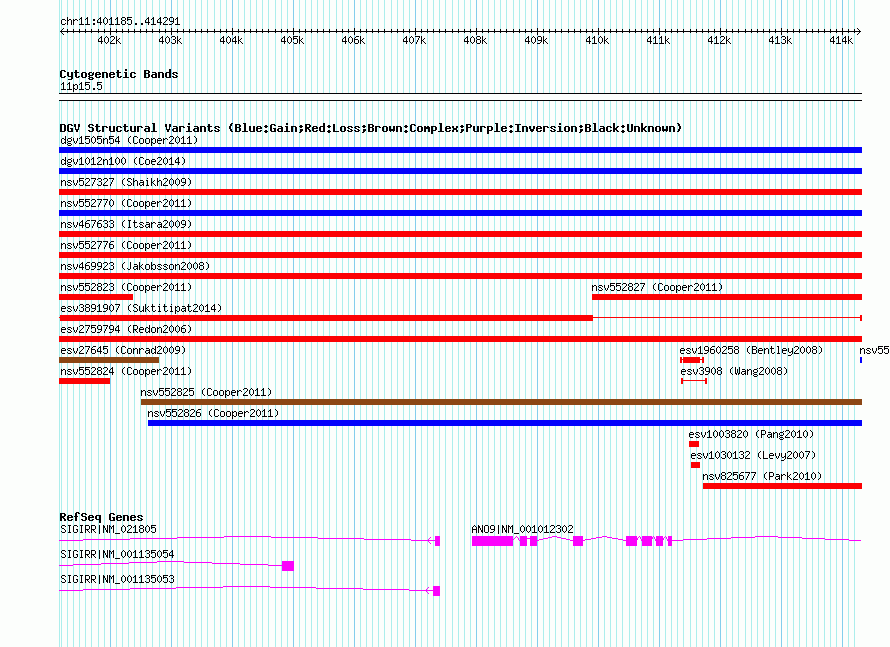Click the brown nsv552825 (Cooper2011) complex bar
The height and width of the screenshot is (647, 890).
pyautogui.click(x=501, y=402)
